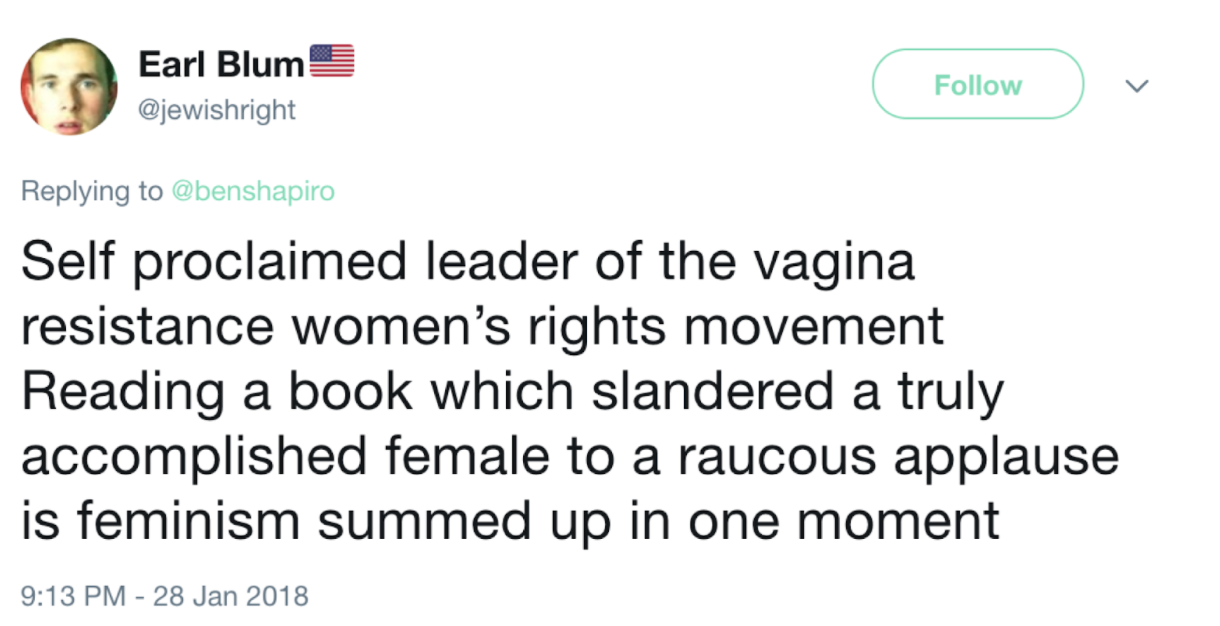This screenshot has height=626, width=1220.
Task: Open the @benshapiro mention link
Action: [x=254, y=191]
